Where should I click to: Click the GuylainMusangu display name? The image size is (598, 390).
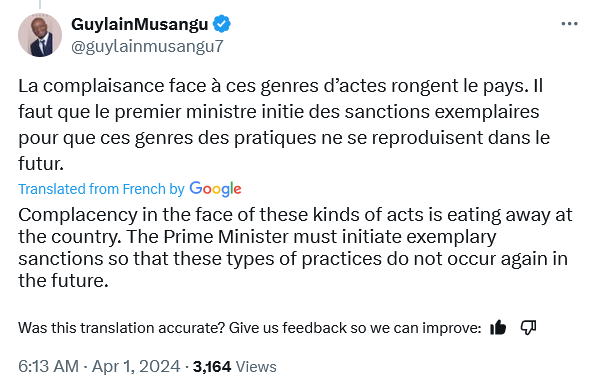pyautogui.click(x=140, y=24)
